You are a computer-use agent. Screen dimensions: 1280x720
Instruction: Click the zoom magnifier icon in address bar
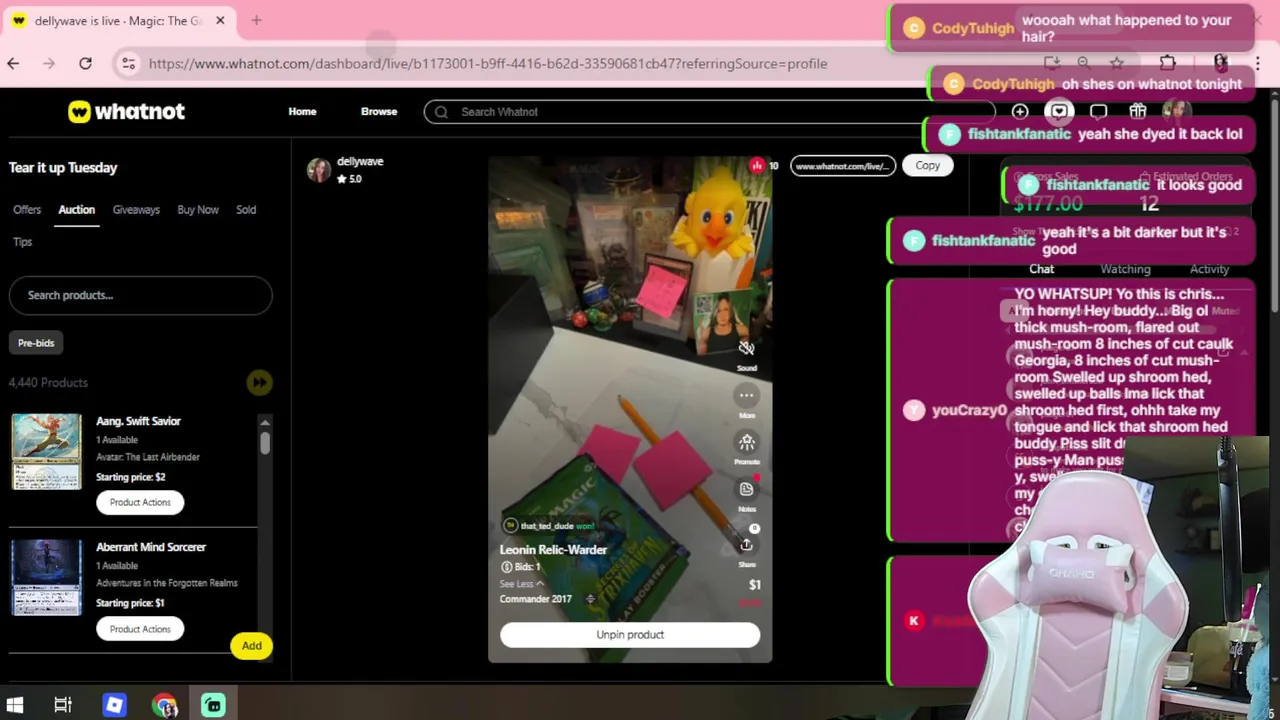coord(1083,62)
